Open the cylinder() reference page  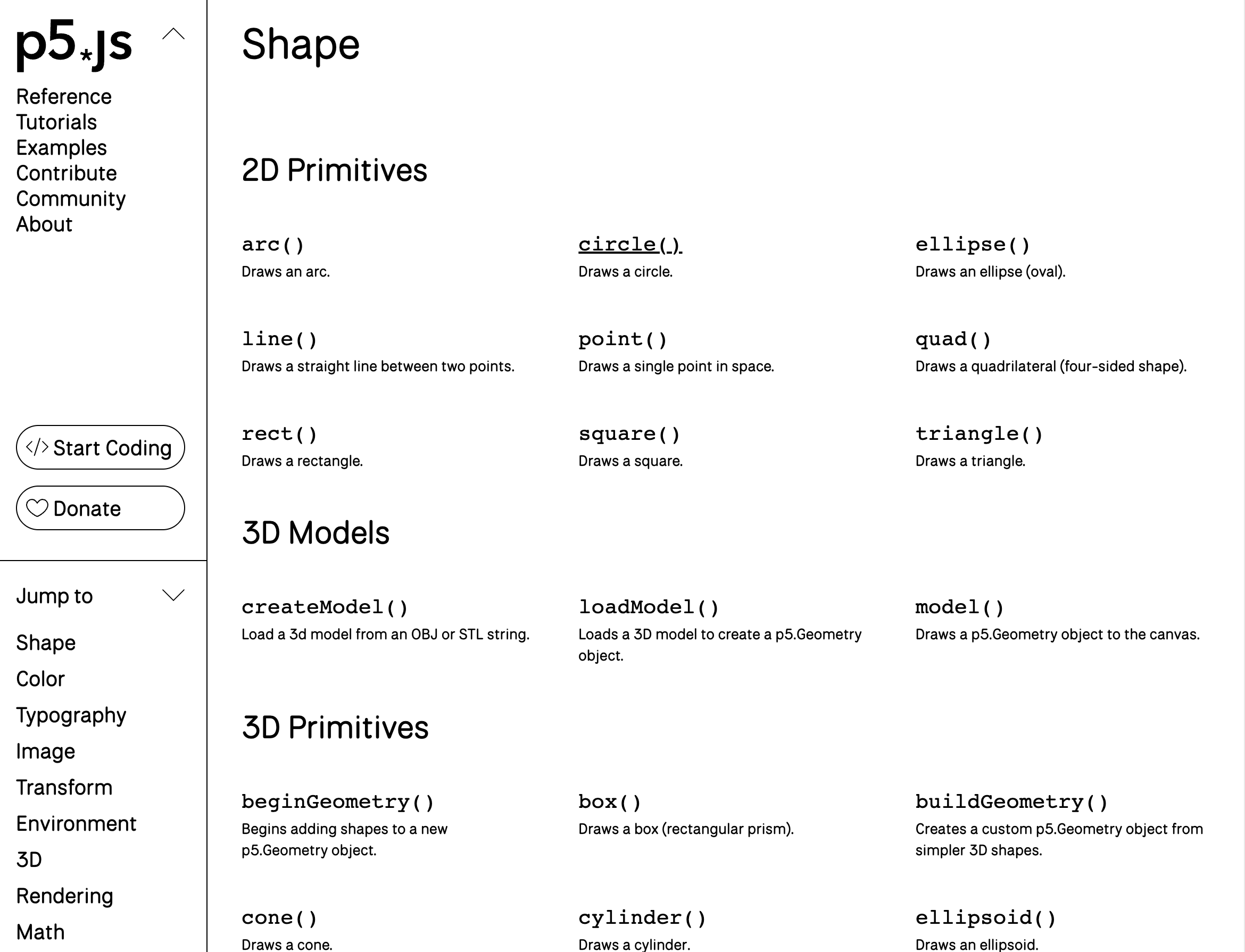(x=642, y=917)
